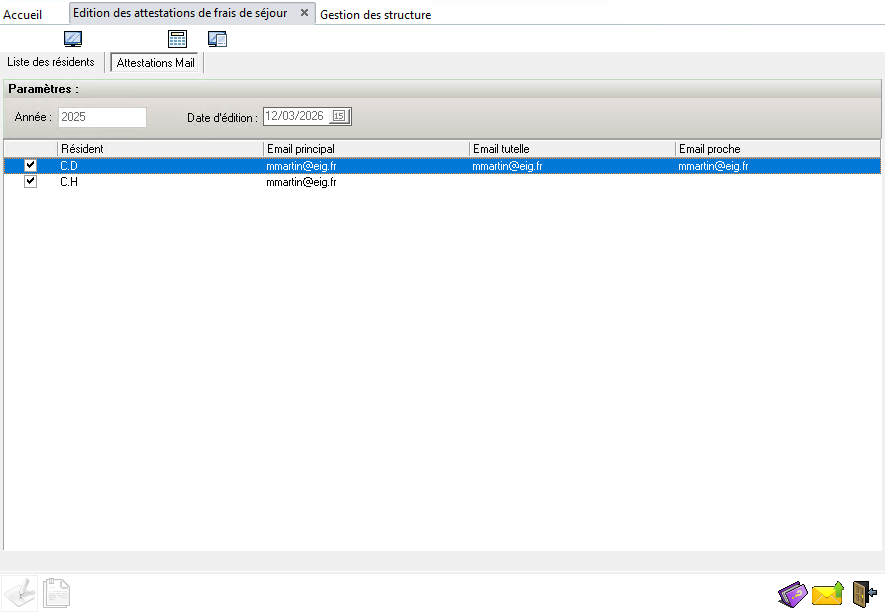Image resolution: width=885 pixels, height=612 pixels.
Task: Click the Email tutelle column header
Action: click(572, 149)
